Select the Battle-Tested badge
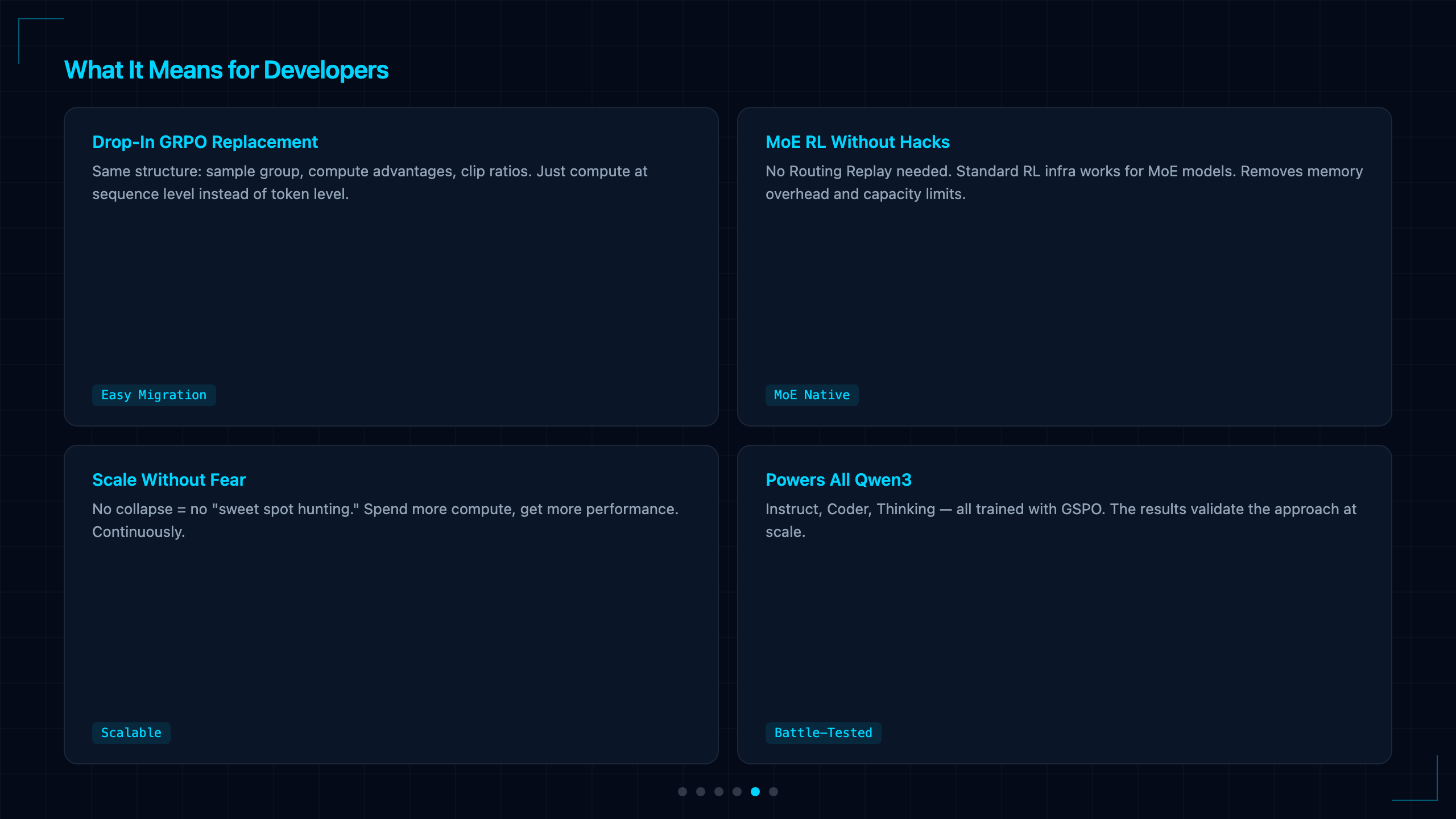1456x819 pixels. [824, 733]
